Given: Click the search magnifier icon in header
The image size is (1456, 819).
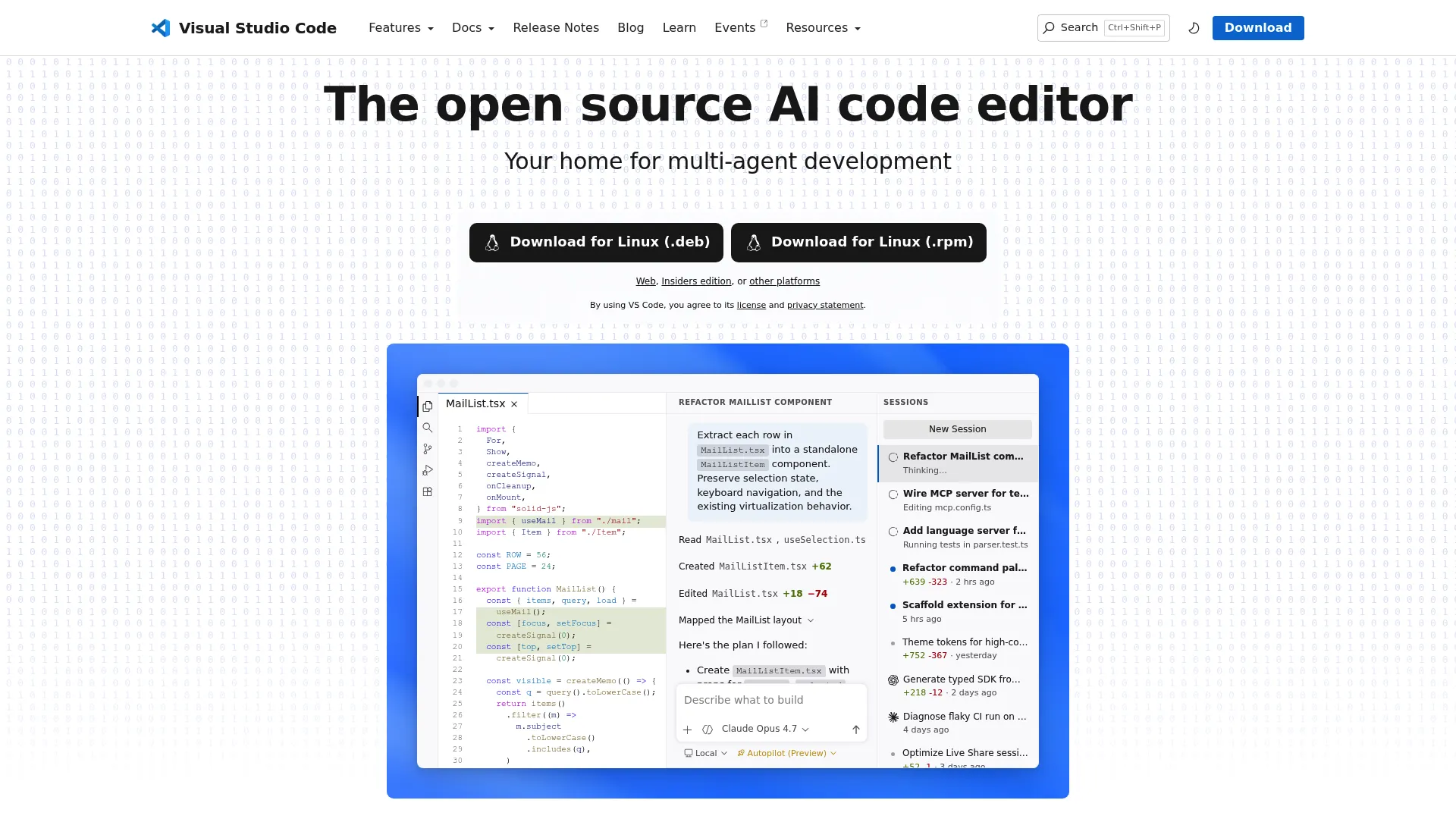Looking at the screenshot, I should click(x=1049, y=28).
